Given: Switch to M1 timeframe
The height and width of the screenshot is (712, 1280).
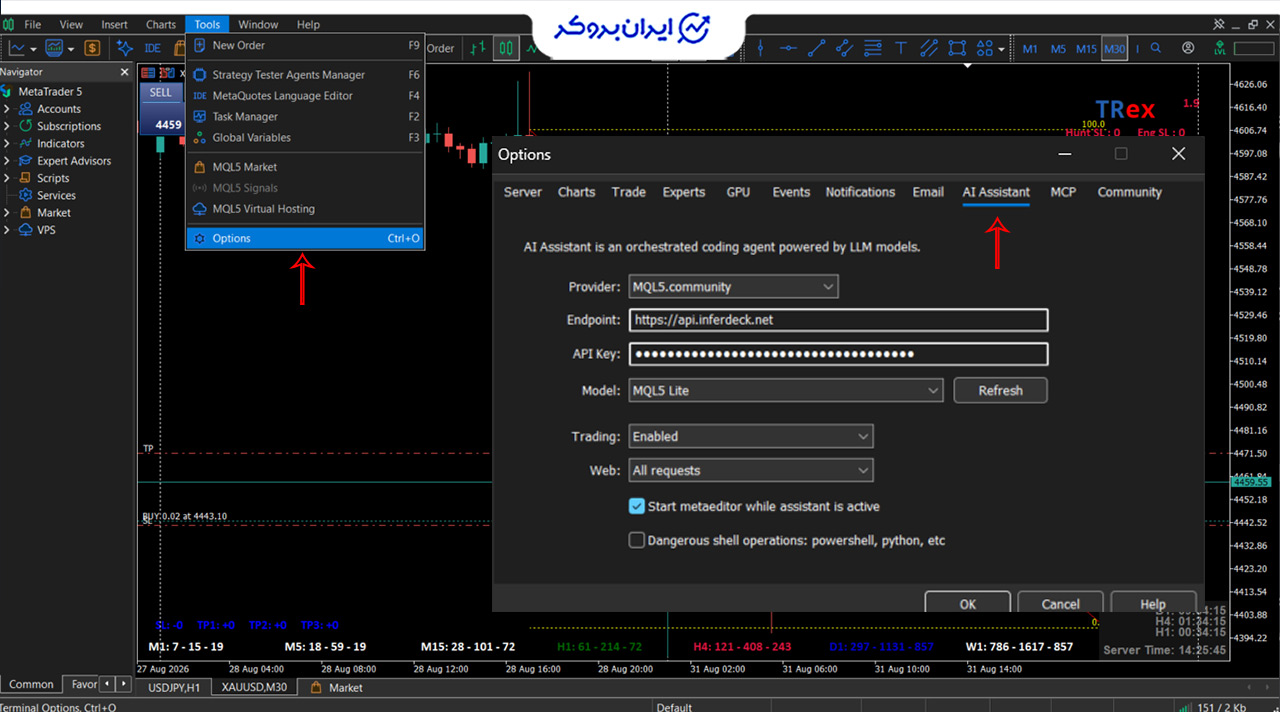Looking at the screenshot, I should (x=1030, y=48).
